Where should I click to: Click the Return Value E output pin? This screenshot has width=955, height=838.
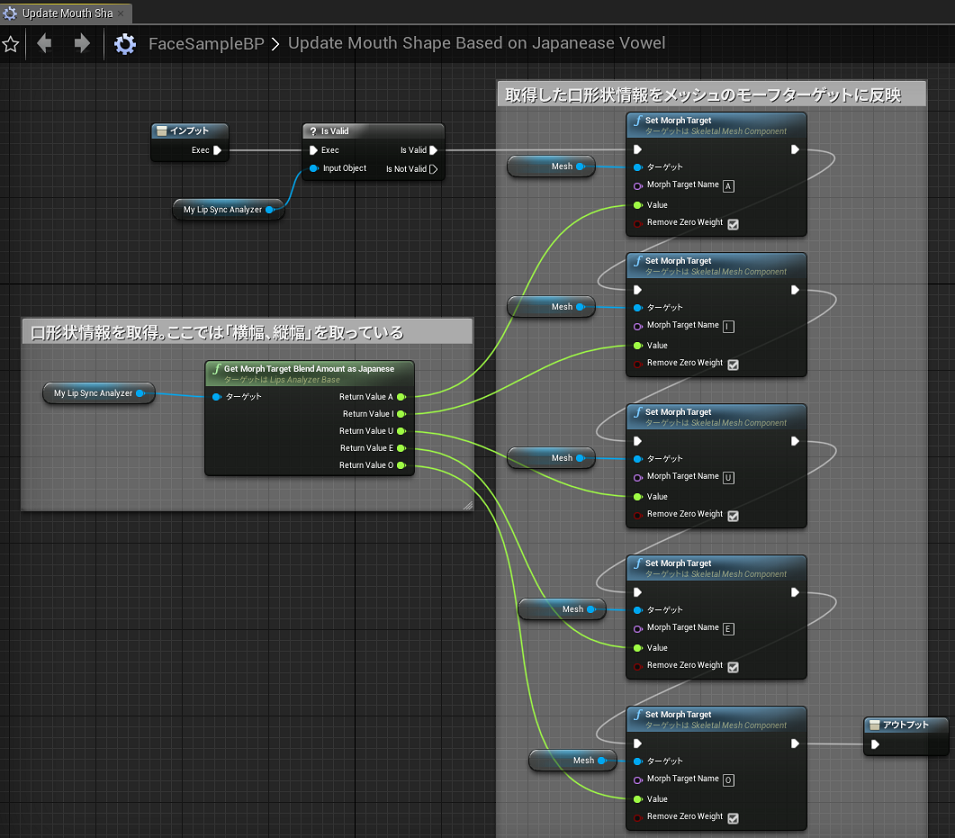[401, 448]
